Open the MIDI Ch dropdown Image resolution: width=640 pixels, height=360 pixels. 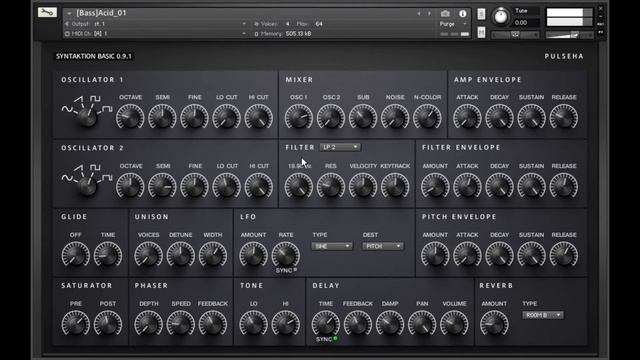[156, 33]
